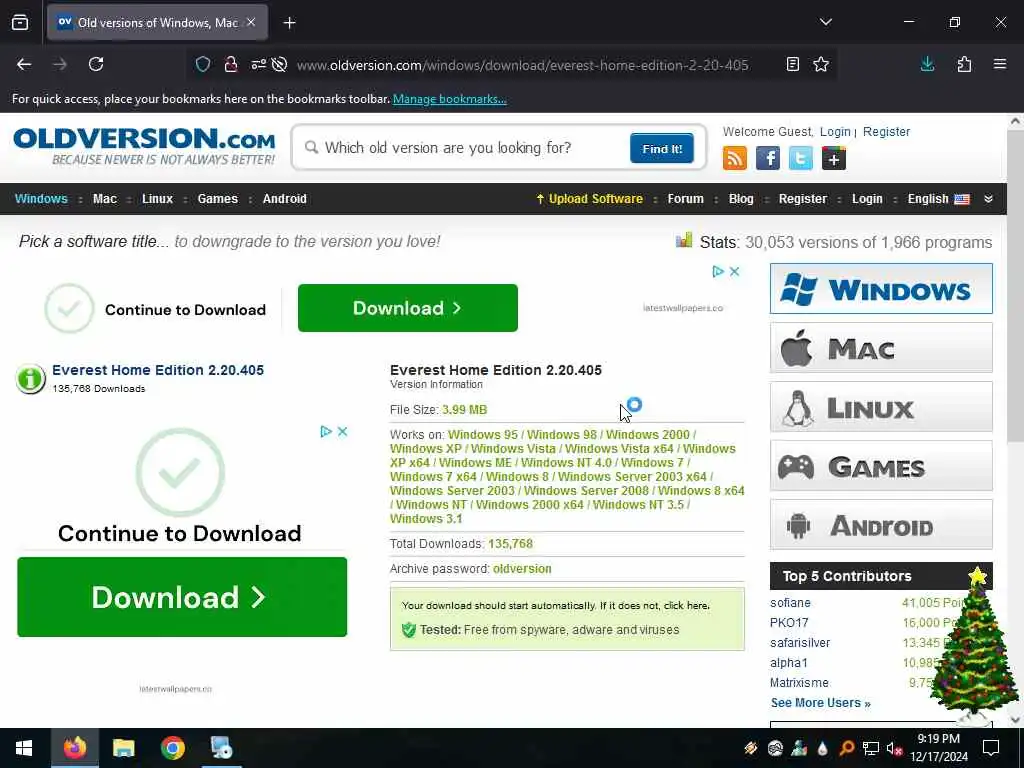
Task: Open the notification center icon
Action: point(991,748)
